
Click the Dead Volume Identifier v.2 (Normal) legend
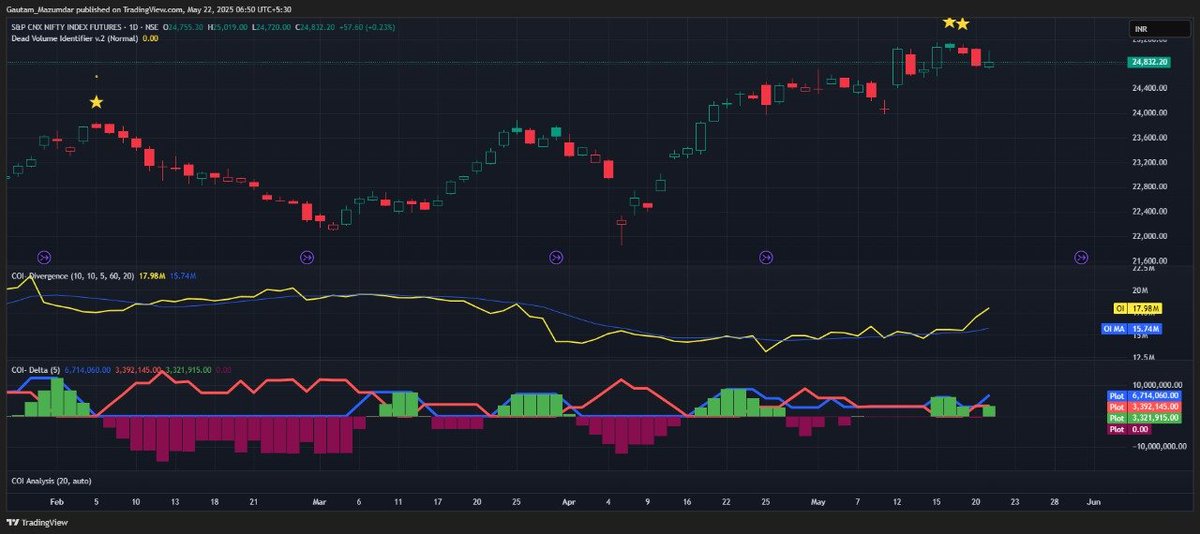[74, 38]
